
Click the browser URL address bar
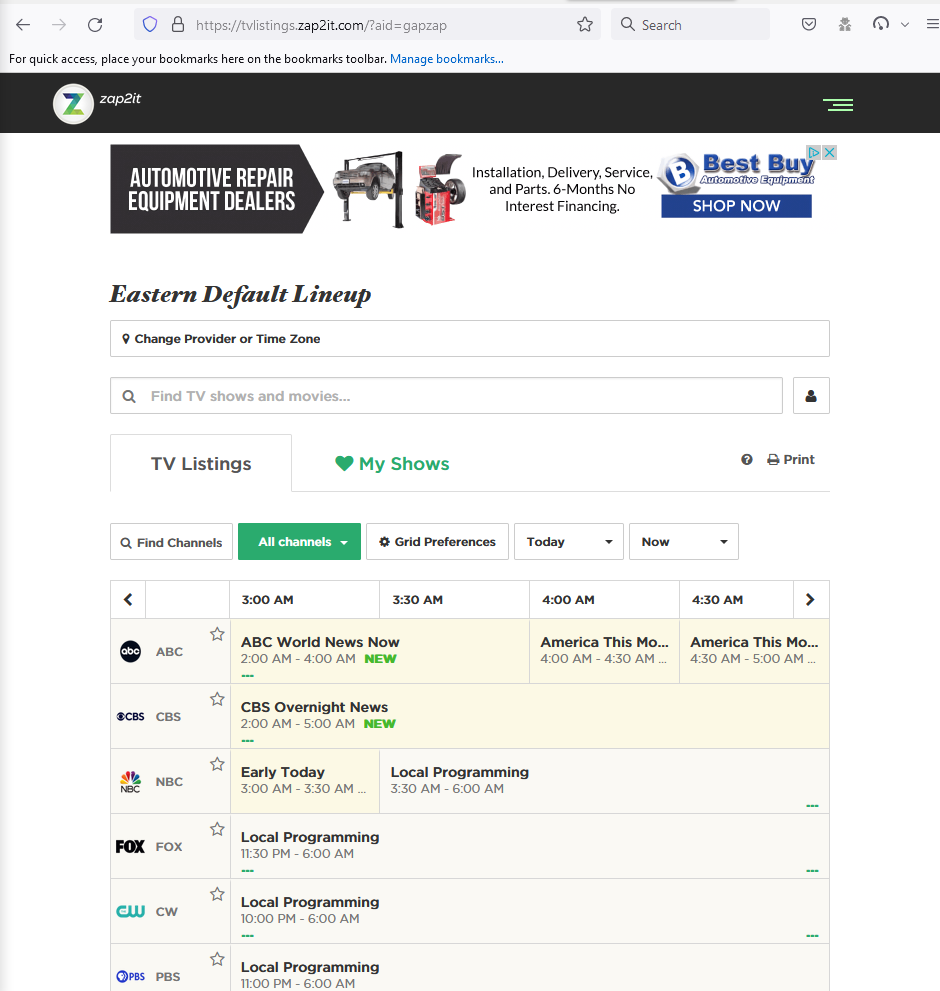tap(367, 25)
